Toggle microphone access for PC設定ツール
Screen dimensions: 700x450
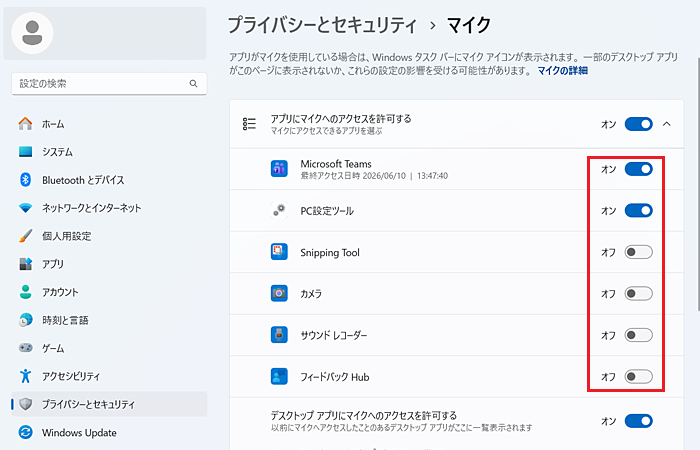(x=638, y=210)
